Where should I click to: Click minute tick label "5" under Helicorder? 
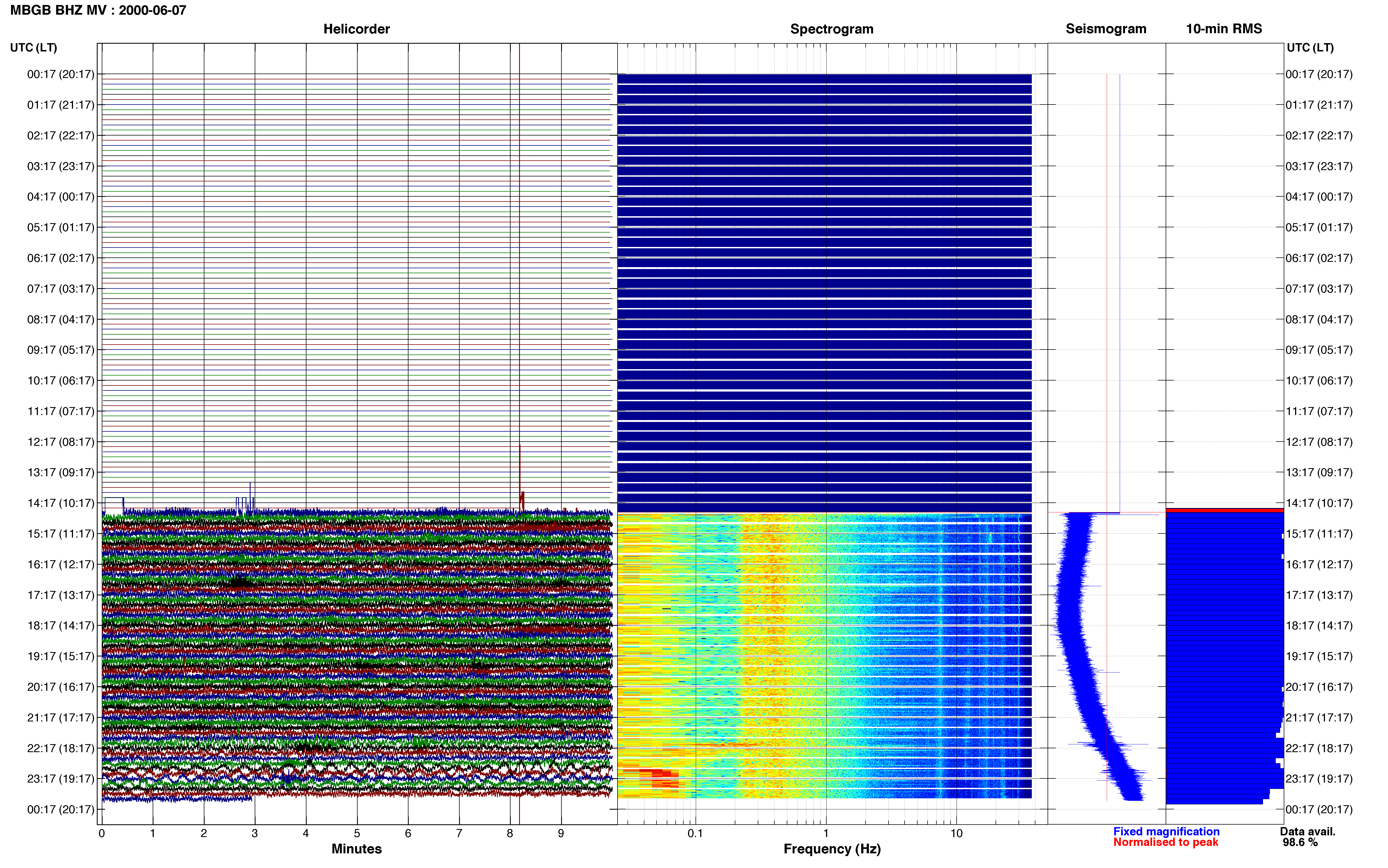click(357, 833)
